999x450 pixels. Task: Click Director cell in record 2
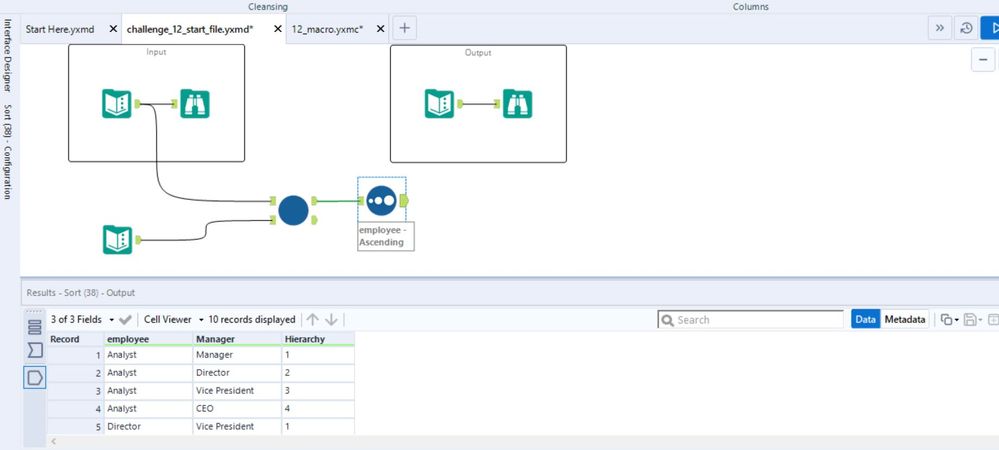[x=237, y=372]
